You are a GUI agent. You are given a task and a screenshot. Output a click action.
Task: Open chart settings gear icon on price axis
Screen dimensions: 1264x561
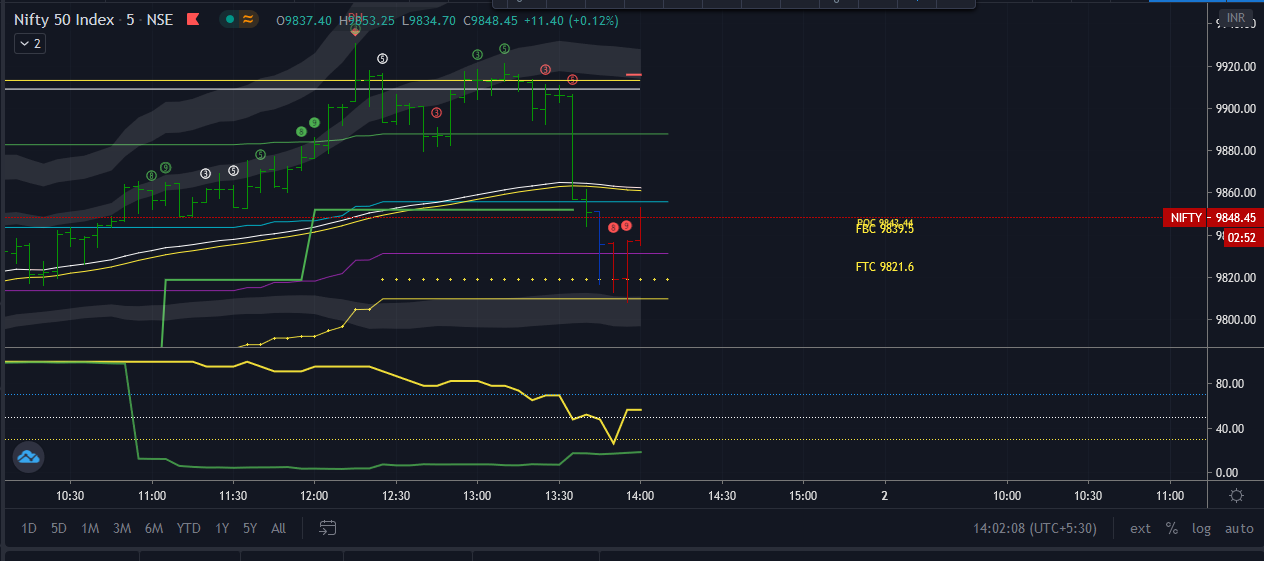[x=1237, y=496]
